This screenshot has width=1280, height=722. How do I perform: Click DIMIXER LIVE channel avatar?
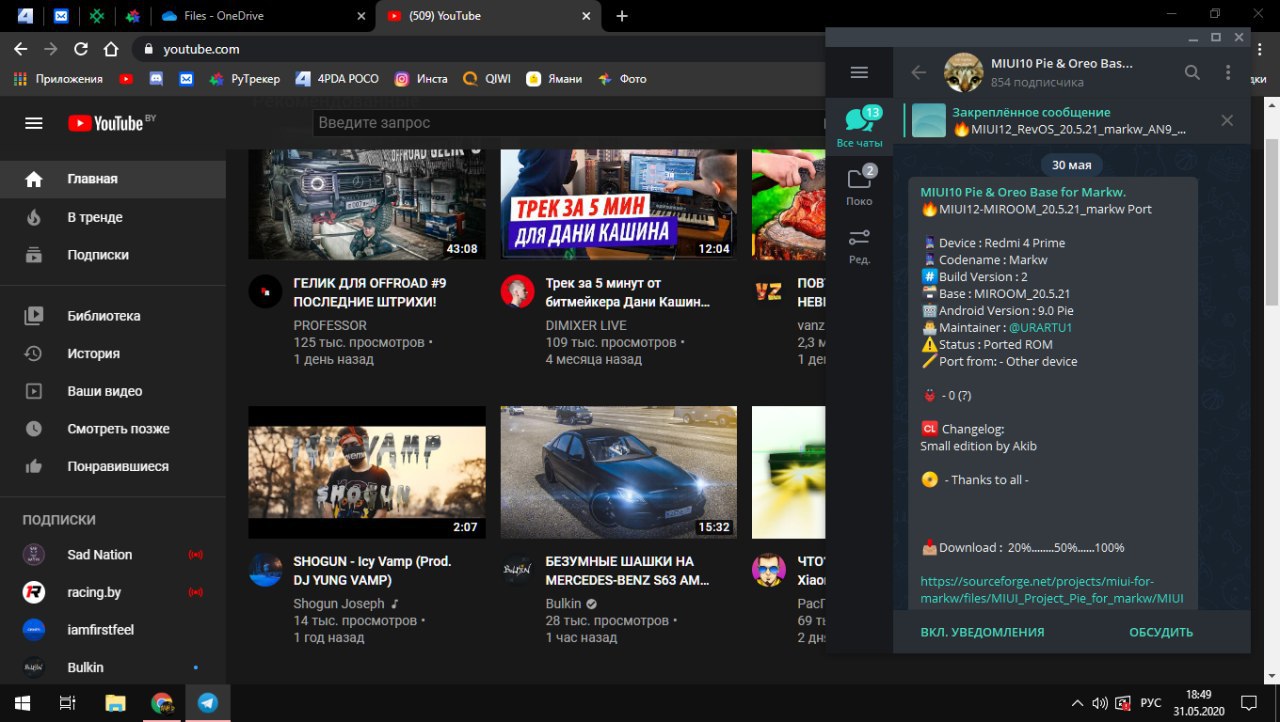[x=517, y=291]
